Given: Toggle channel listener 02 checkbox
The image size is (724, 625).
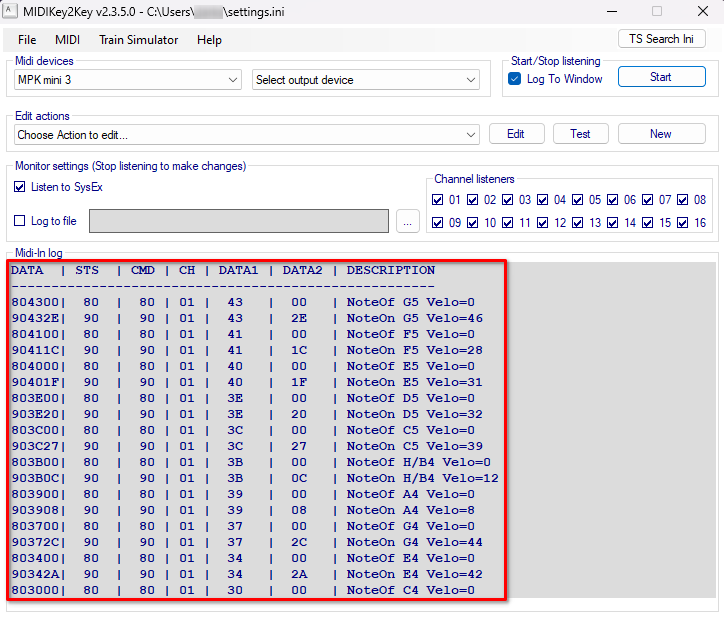Looking at the screenshot, I should [472, 199].
